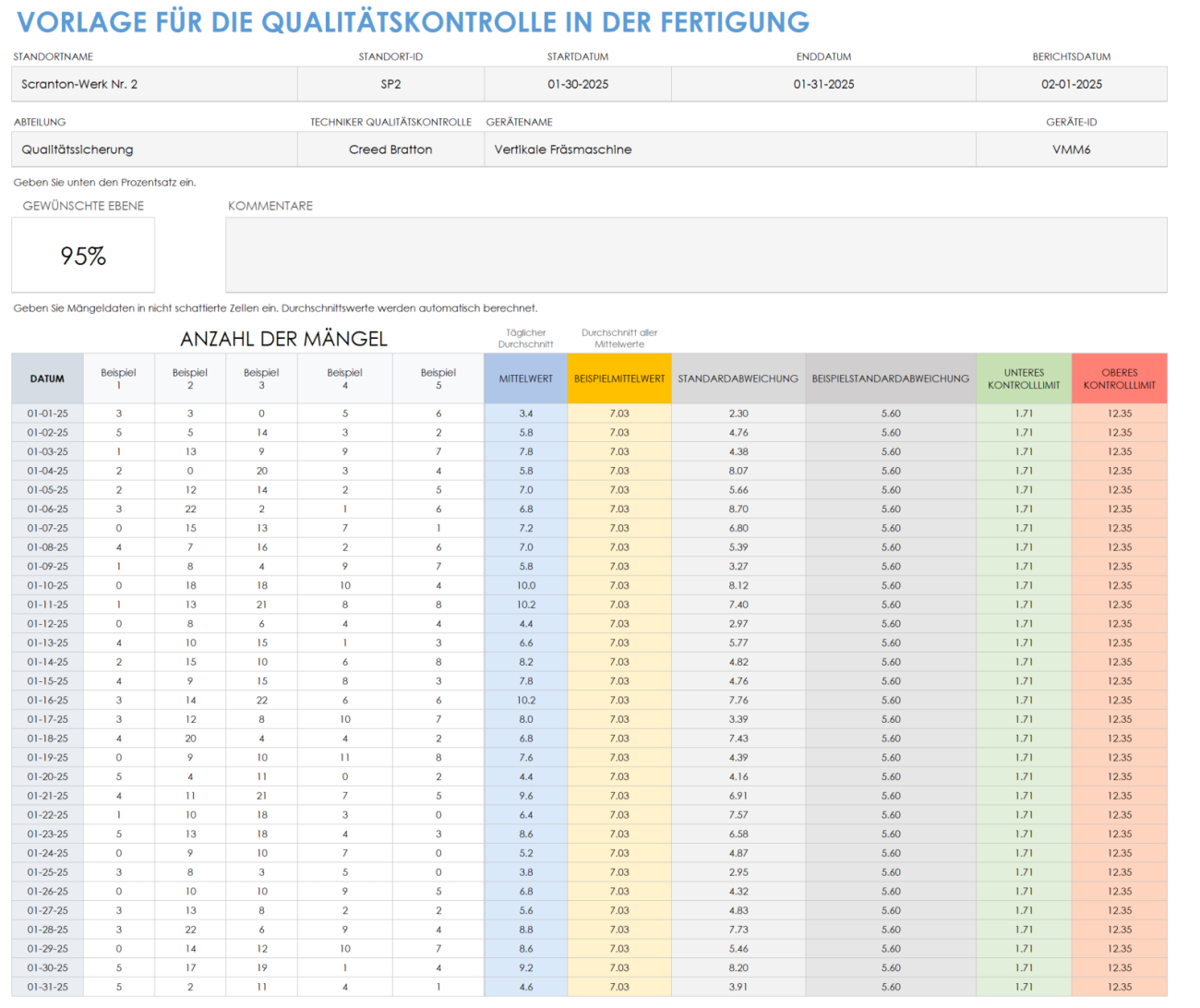Click the Enddatum field showing 01-31-2025

(x=822, y=83)
